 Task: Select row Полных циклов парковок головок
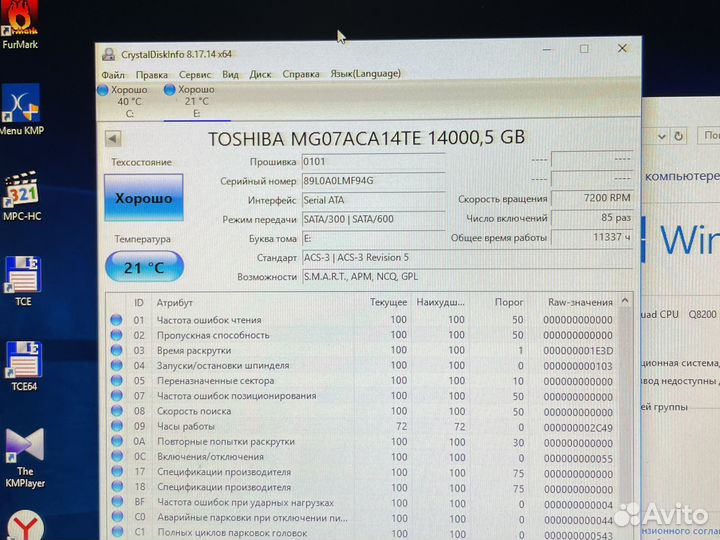click(x=363, y=533)
